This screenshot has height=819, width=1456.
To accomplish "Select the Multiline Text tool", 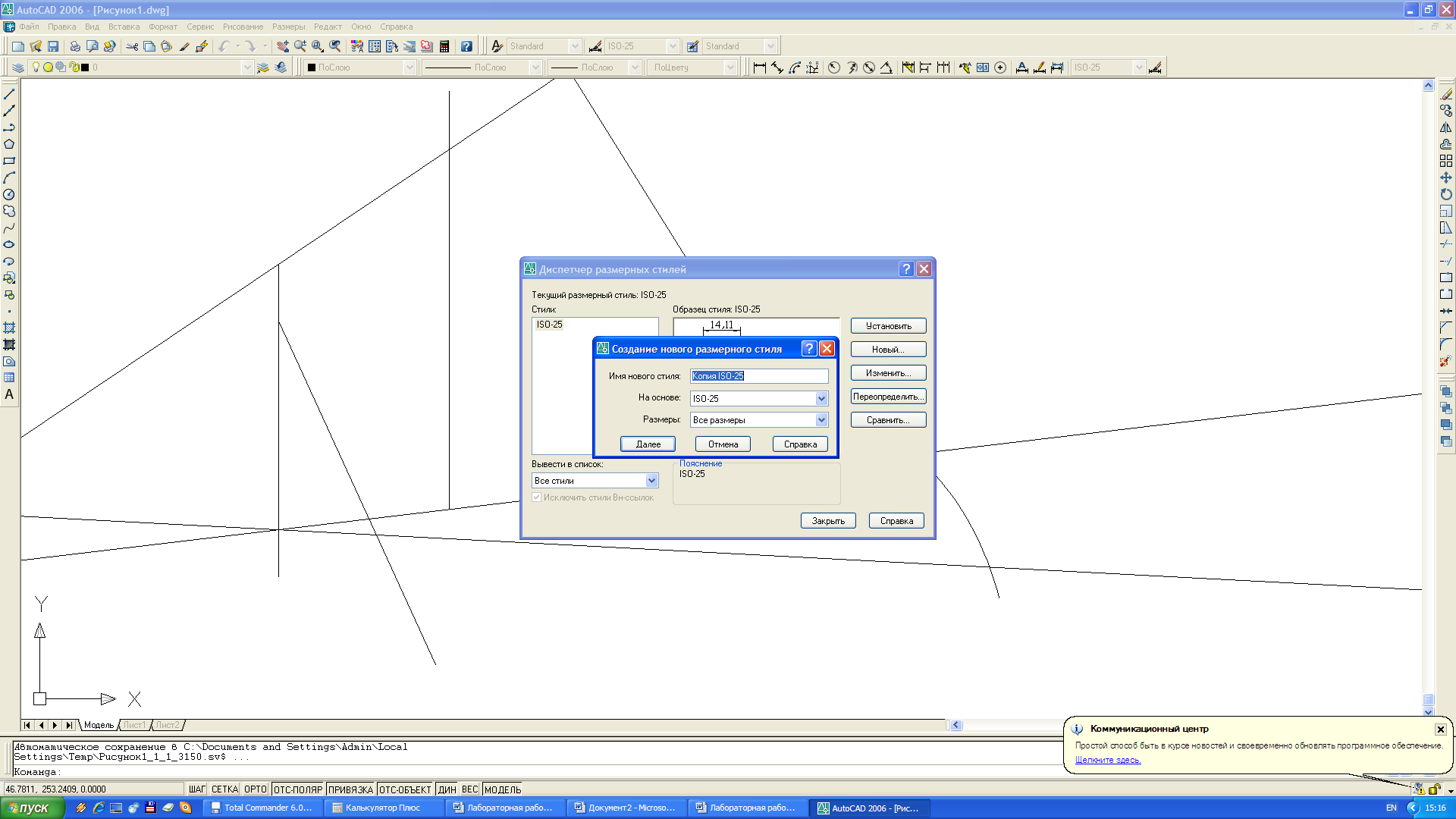I will coord(9,394).
